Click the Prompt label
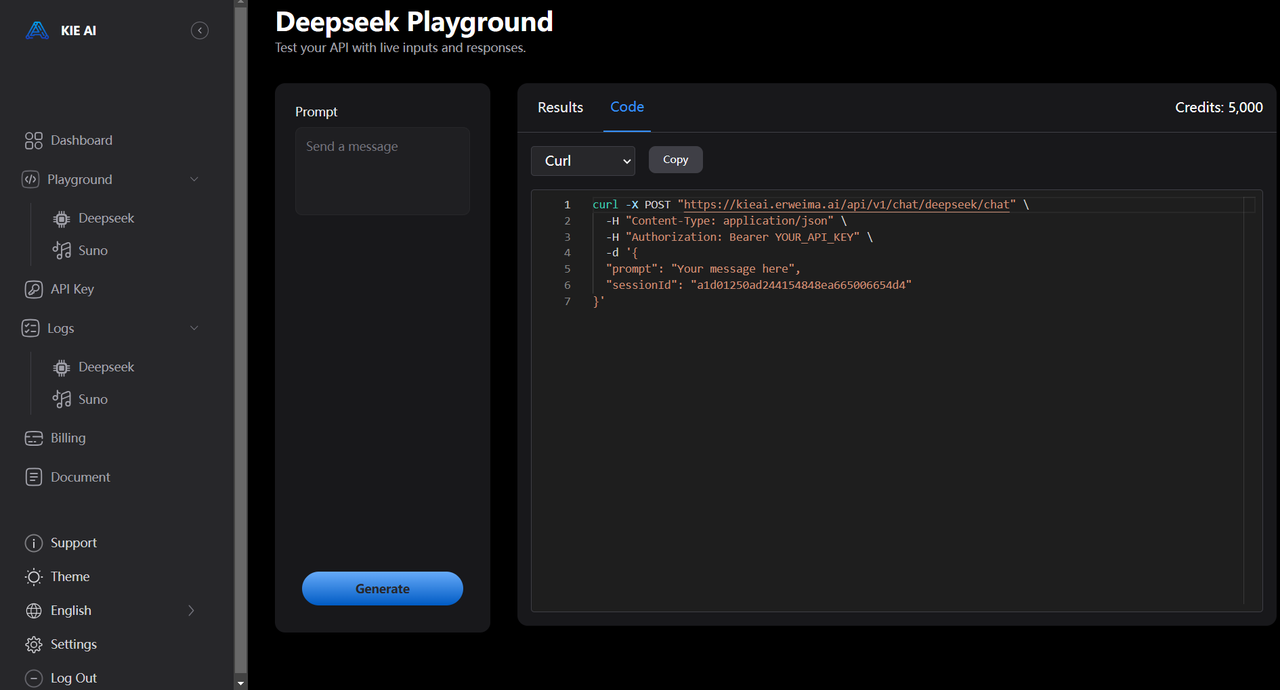Viewport: 1280px width, 690px height. [x=316, y=112]
